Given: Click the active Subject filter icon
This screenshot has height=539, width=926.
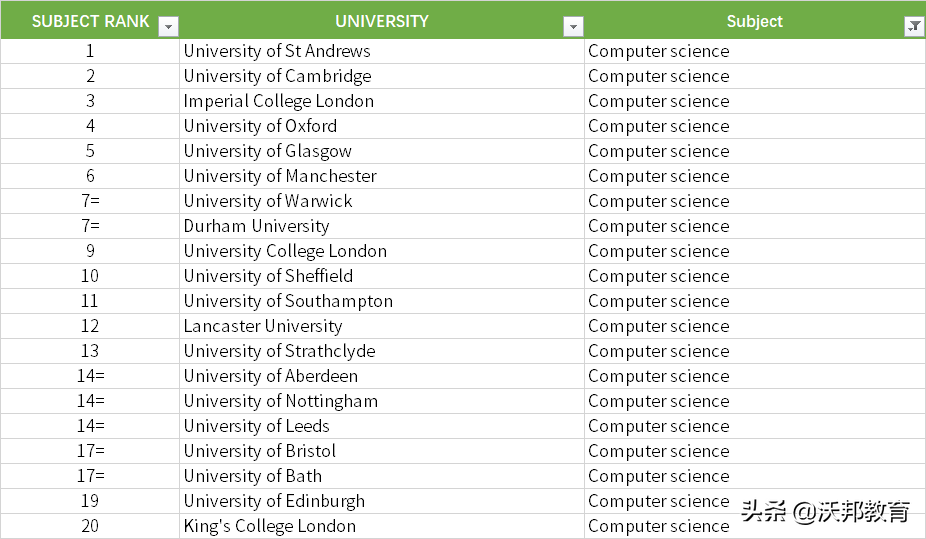Looking at the screenshot, I should pyautogui.click(x=914, y=27).
